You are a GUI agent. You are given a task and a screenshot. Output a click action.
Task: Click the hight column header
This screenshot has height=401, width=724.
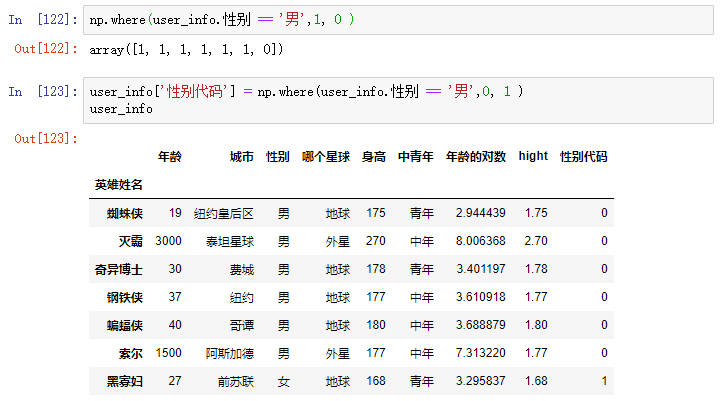[533, 156]
